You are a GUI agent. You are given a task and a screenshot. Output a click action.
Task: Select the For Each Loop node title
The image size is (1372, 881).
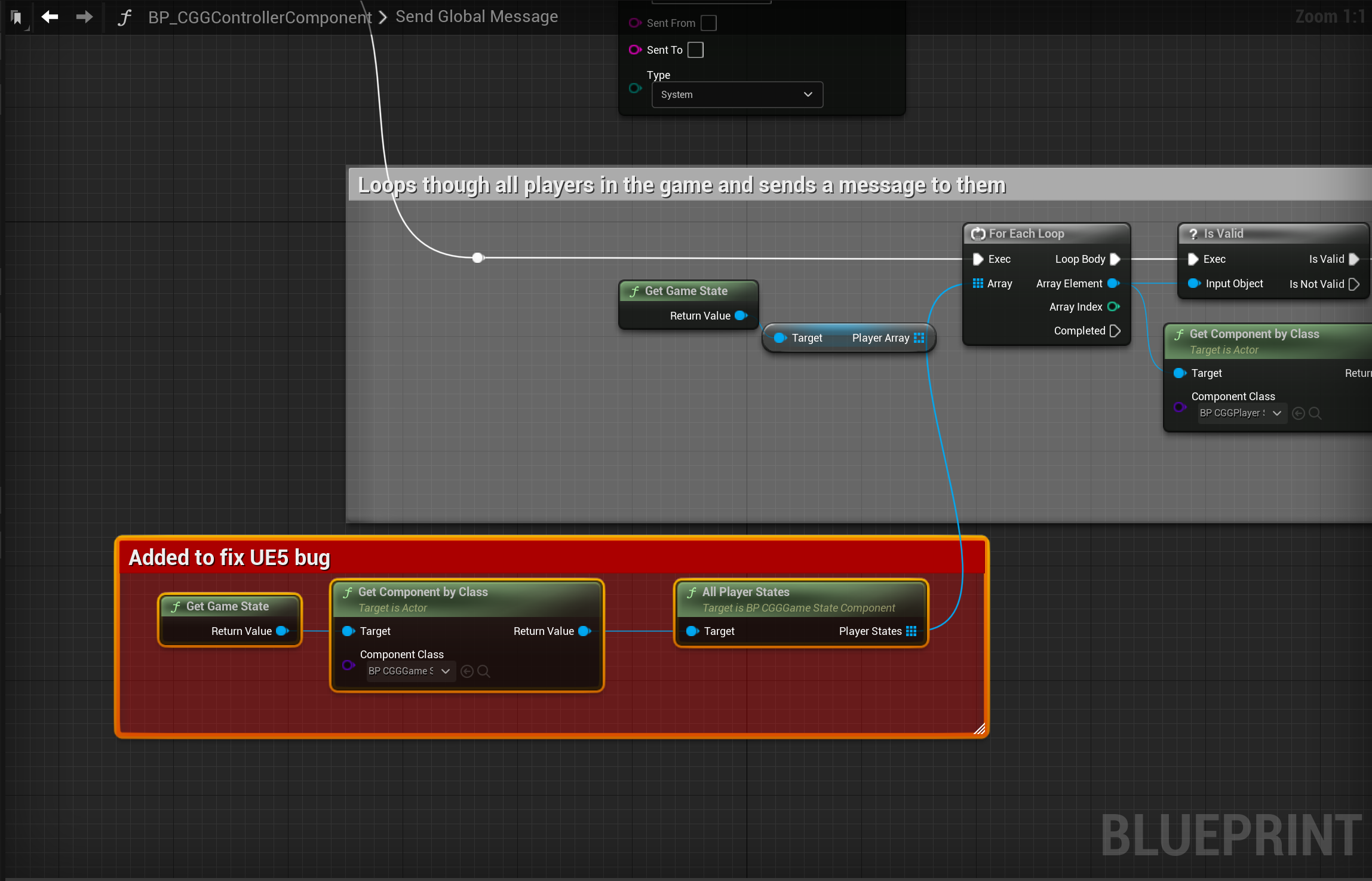click(1026, 234)
